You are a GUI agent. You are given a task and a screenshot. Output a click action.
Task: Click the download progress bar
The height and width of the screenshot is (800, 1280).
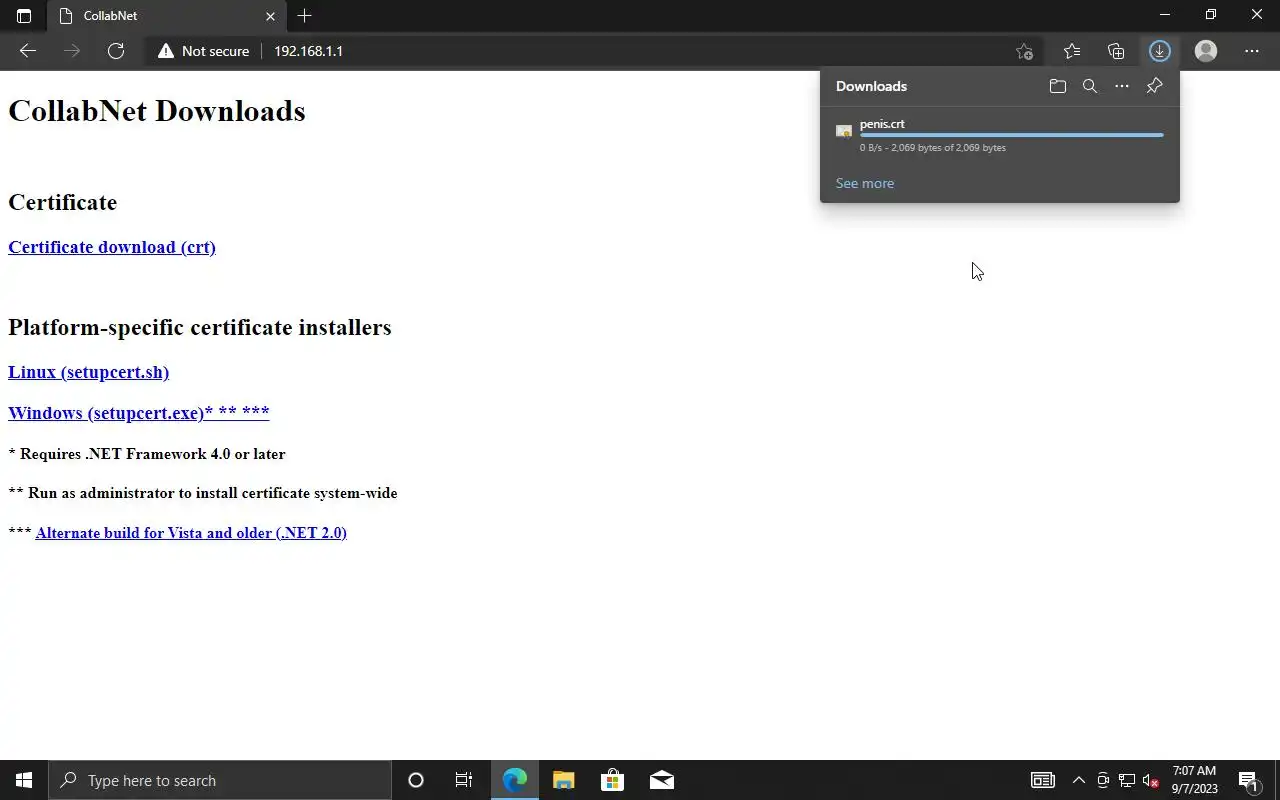coord(1012,135)
